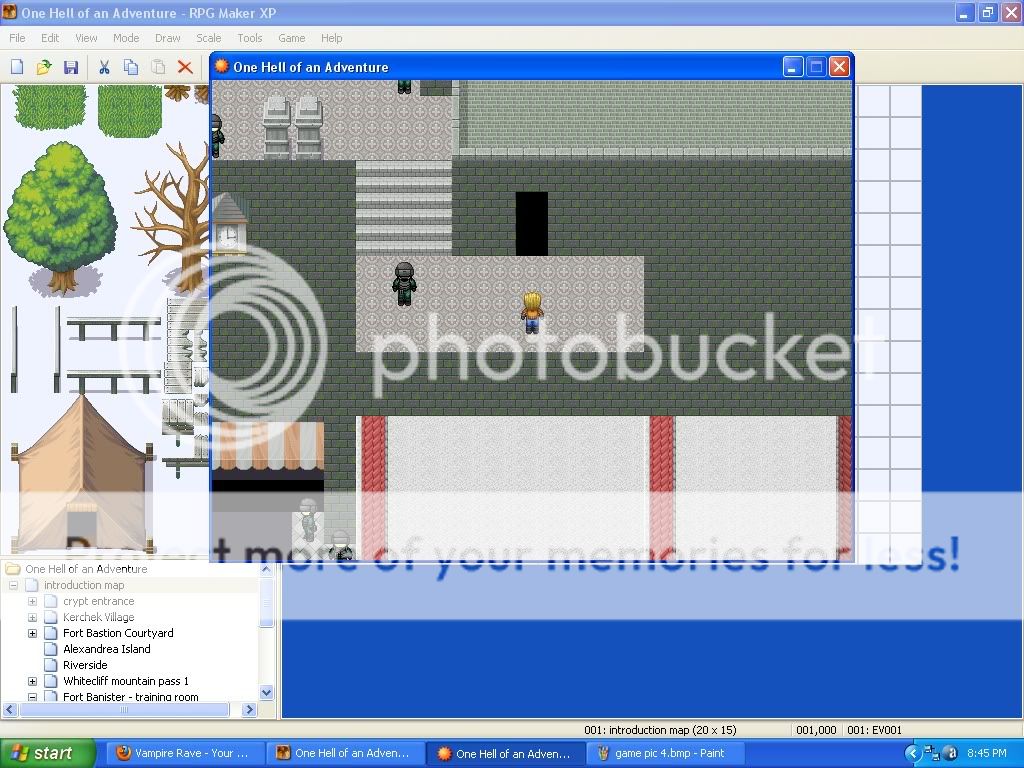Click the armored guard on the plaza
The height and width of the screenshot is (768, 1024).
pos(404,284)
